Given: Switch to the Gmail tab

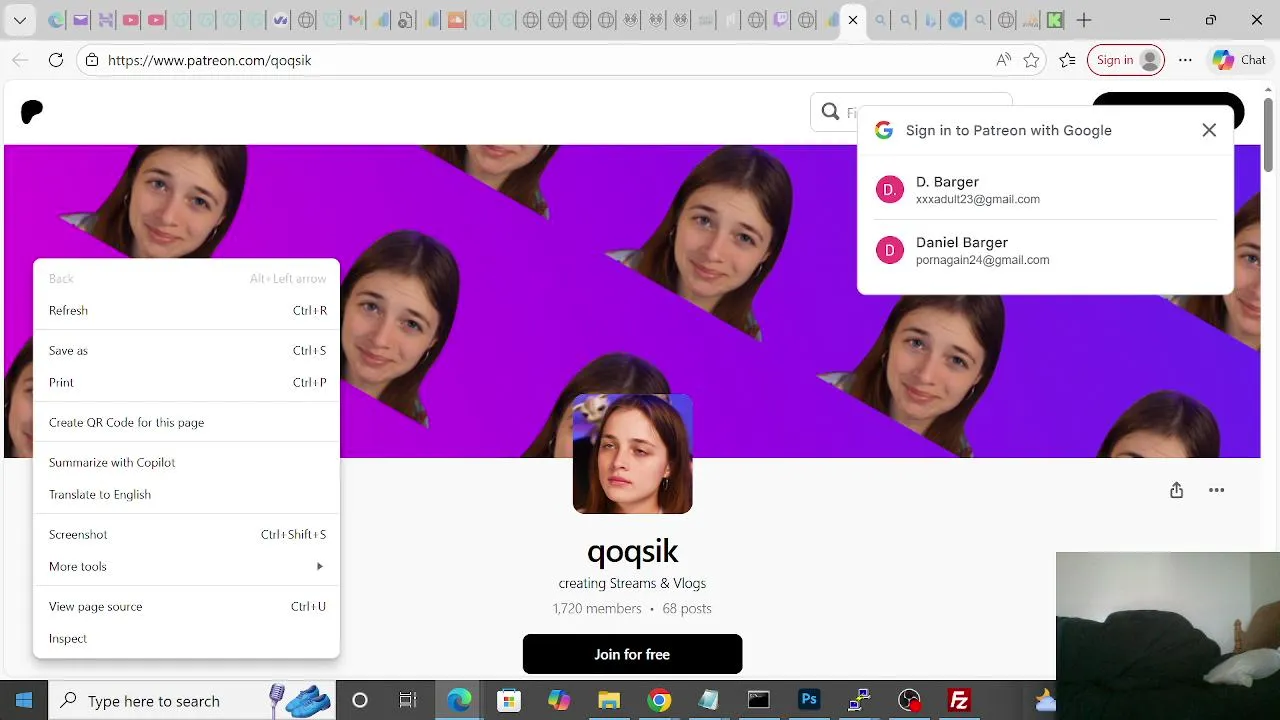Looking at the screenshot, I should (x=355, y=20).
